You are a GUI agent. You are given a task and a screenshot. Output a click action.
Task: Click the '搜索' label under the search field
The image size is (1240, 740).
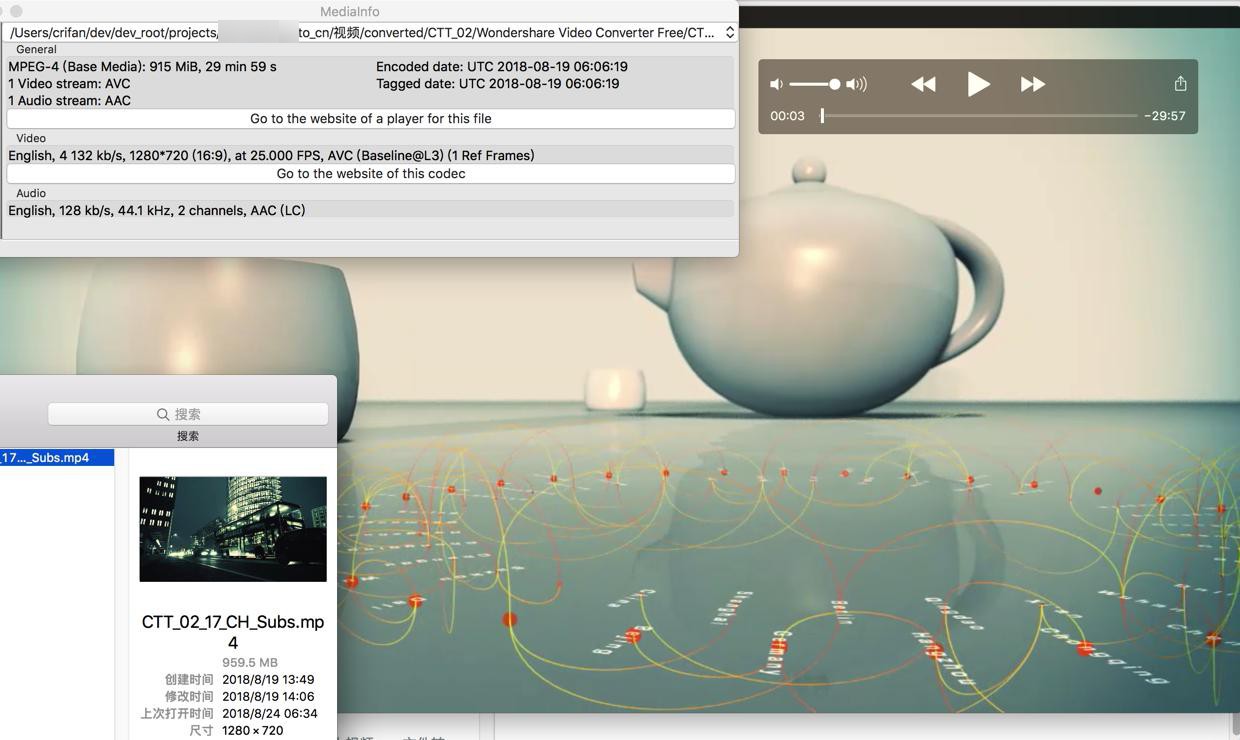pos(188,436)
